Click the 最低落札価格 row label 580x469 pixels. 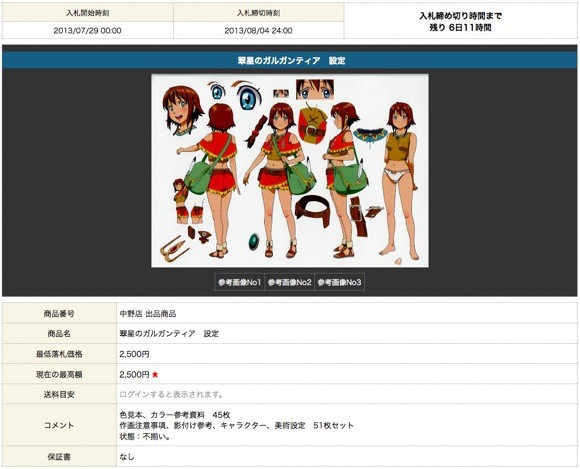(x=59, y=354)
